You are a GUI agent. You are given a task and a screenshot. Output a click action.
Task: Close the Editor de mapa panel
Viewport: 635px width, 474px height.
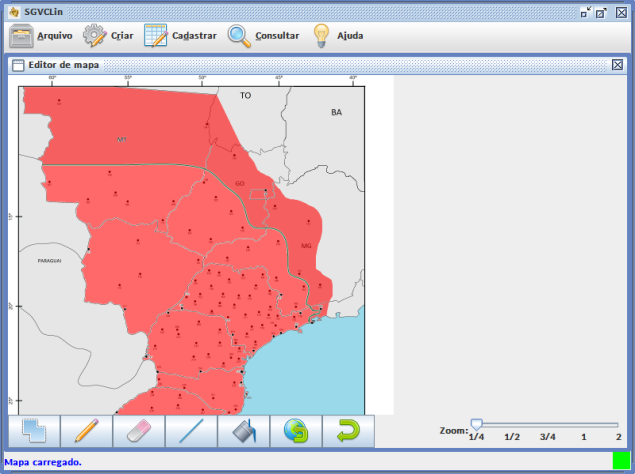click(x=618, y=65)
